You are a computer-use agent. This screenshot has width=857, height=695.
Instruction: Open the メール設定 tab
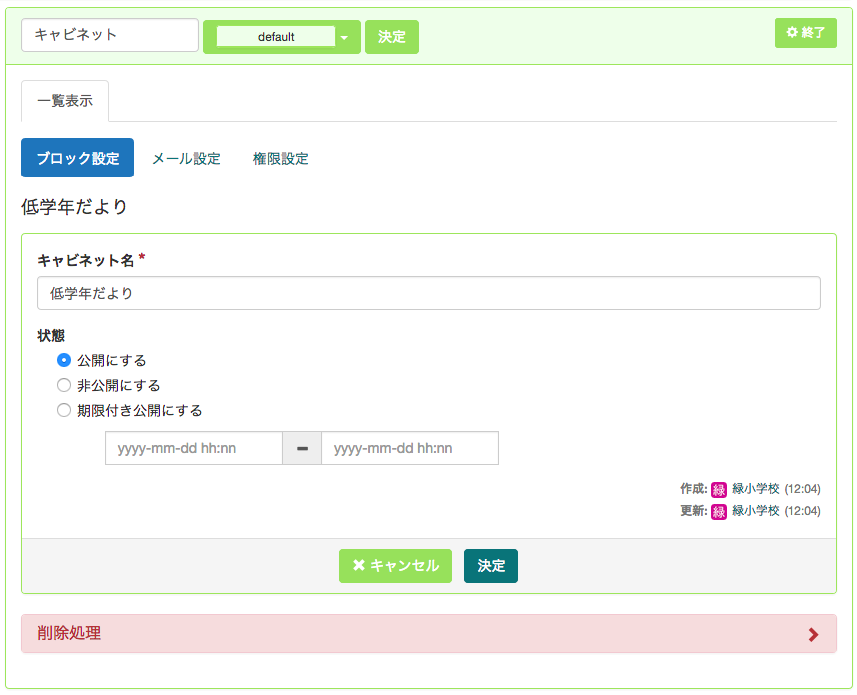coord(186,158)
